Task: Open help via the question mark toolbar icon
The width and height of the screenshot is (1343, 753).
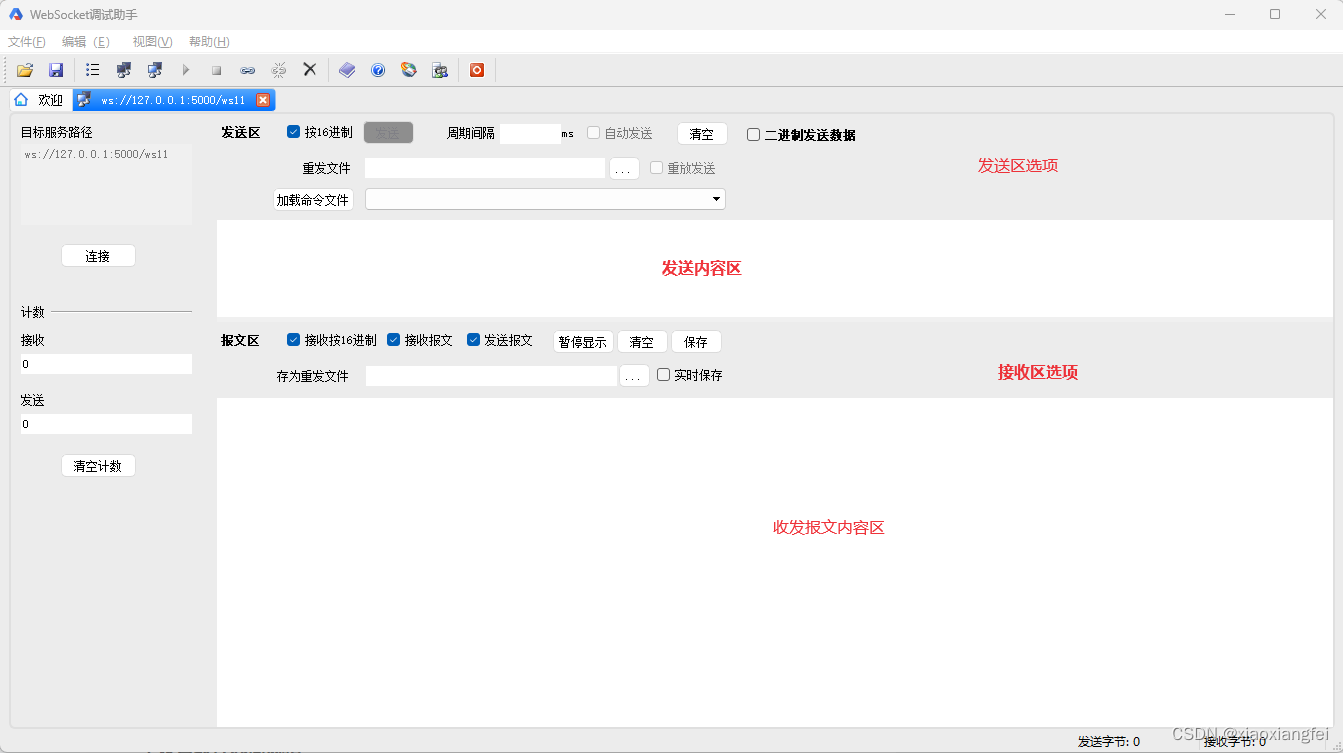Action: click(x=377, y=70)
